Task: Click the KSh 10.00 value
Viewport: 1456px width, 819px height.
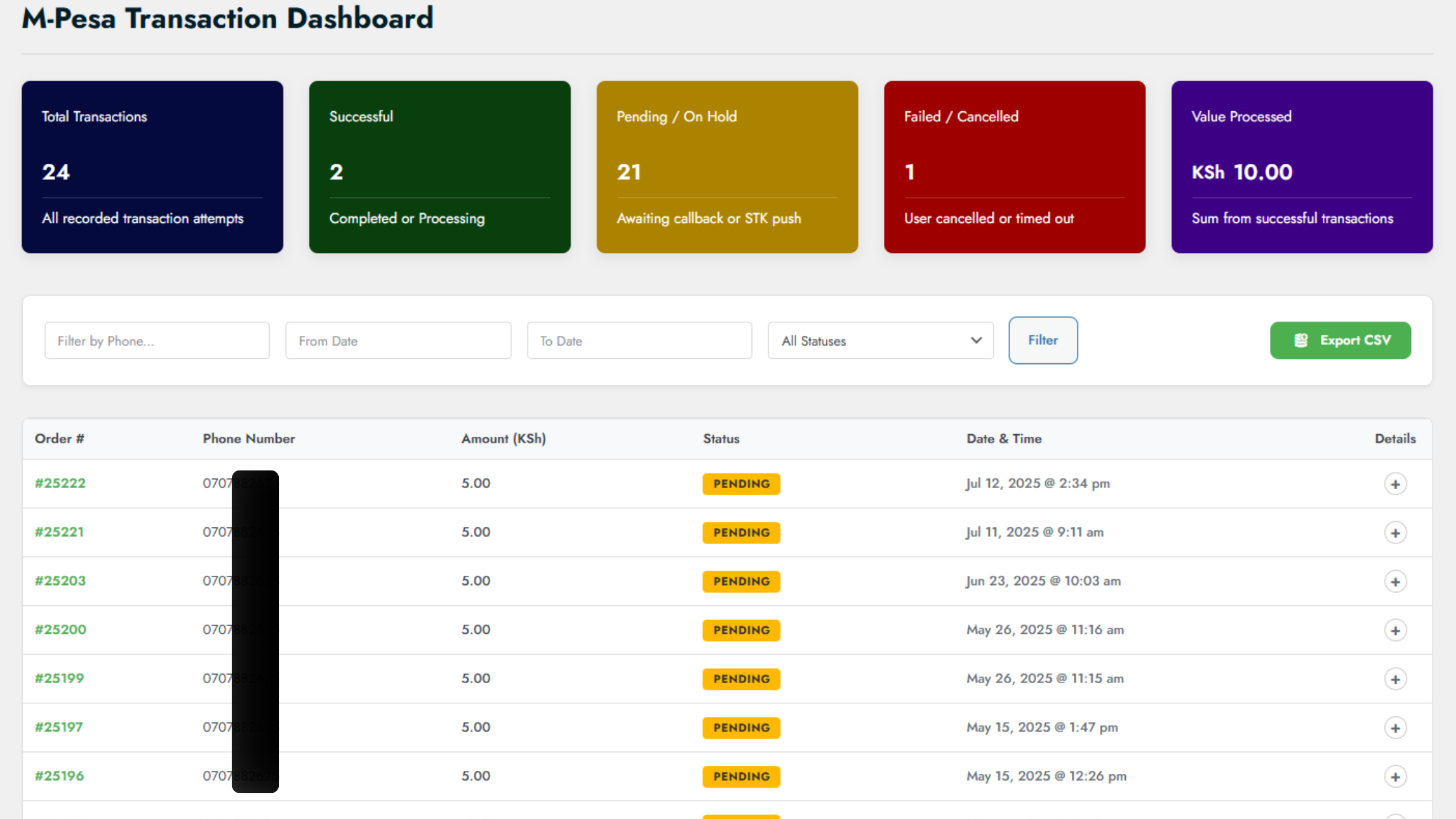Action: tap(1242, 172)
